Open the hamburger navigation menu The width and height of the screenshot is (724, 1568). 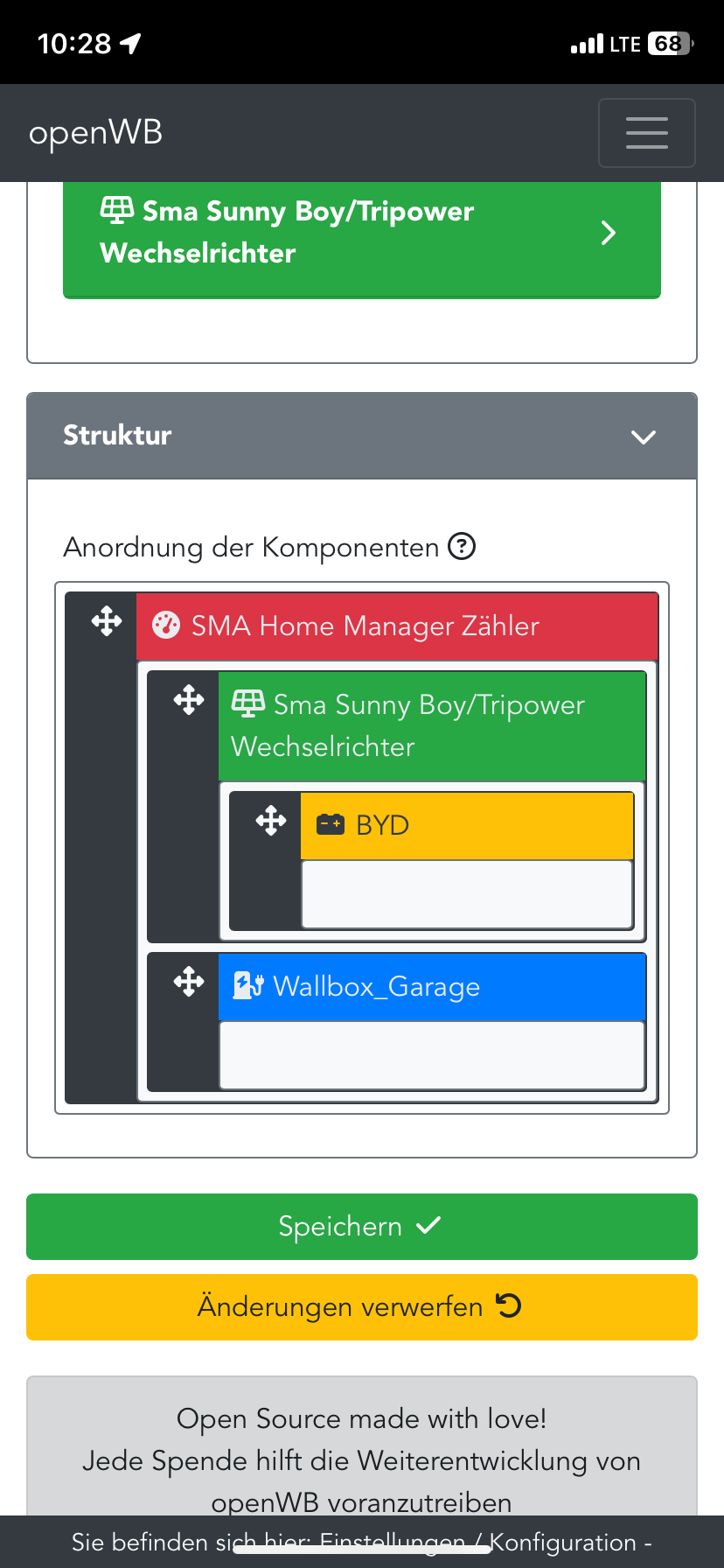(x=646, y=133)
